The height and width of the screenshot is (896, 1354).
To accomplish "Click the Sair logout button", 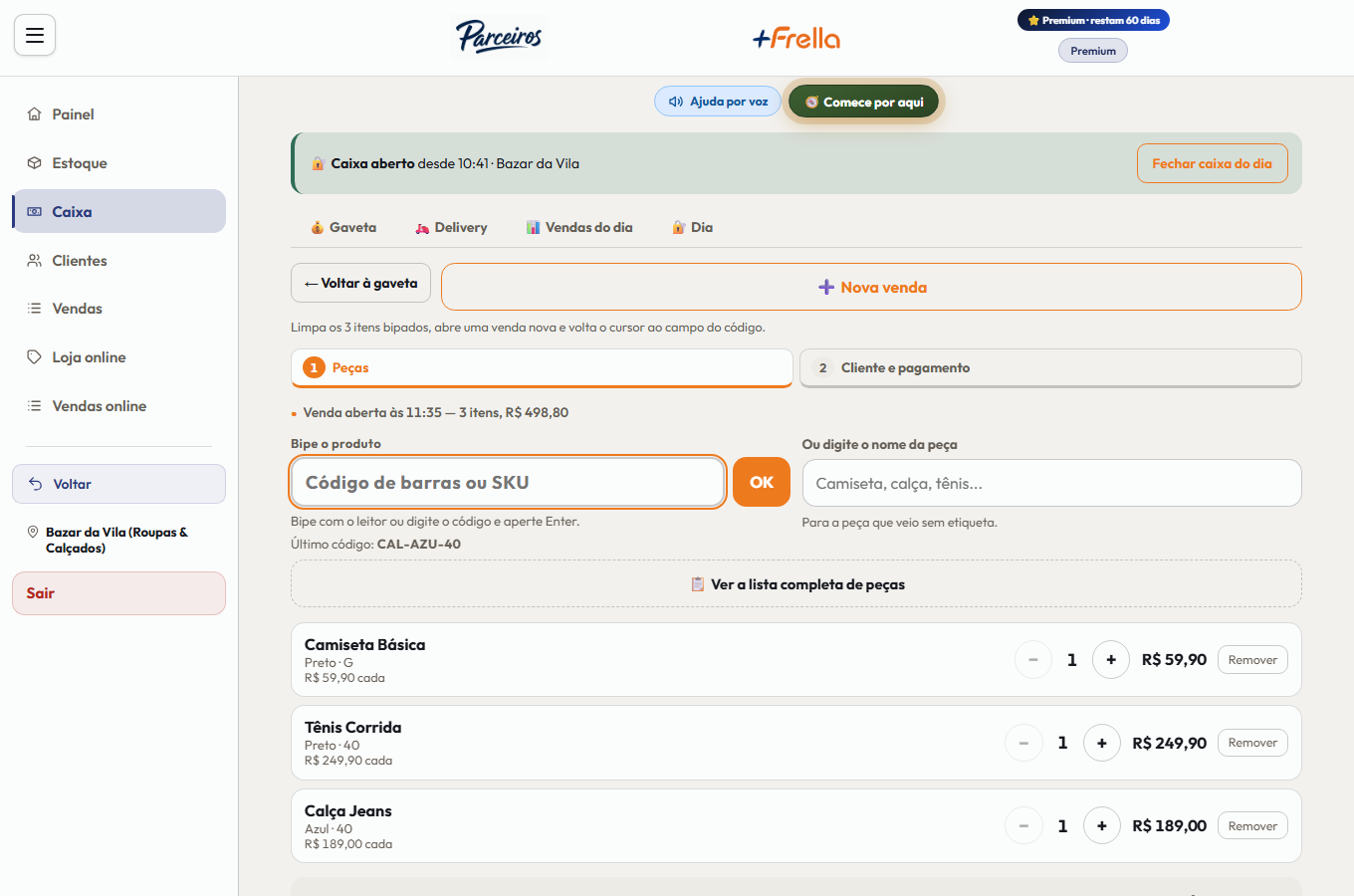I will 118,593.
